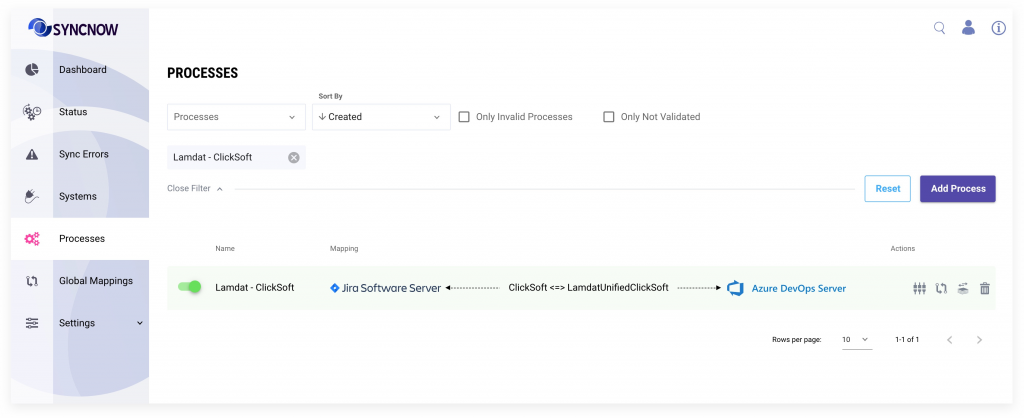Collapse the Close Filter section
The width and height of the screenshot is (1024, 418).
(195, 189)
